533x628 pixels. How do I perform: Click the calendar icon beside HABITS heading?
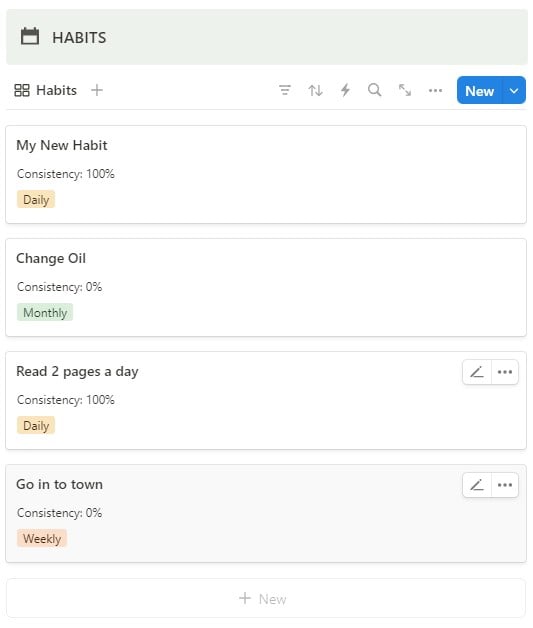tap(30, 36)
